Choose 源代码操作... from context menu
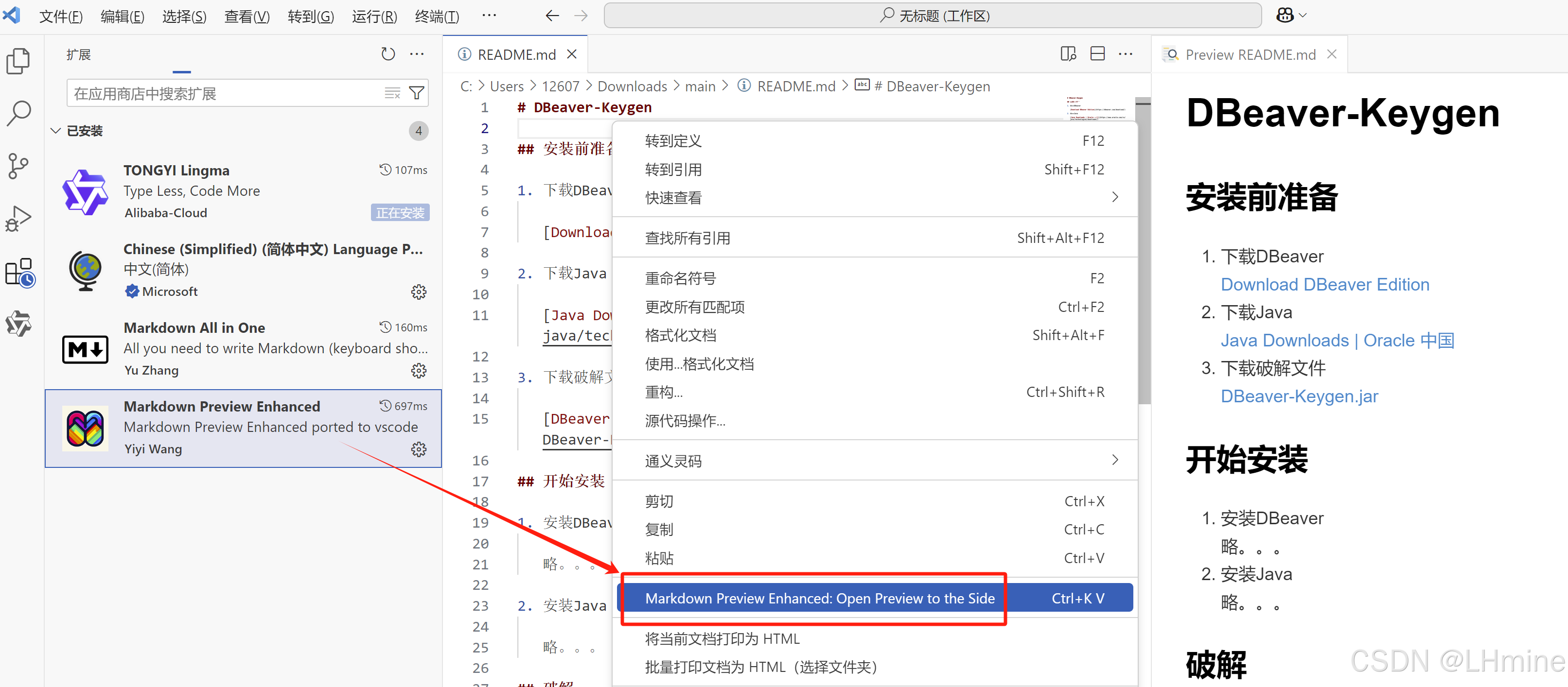This screenshot has height=687, width=1568. pos(875,420)
